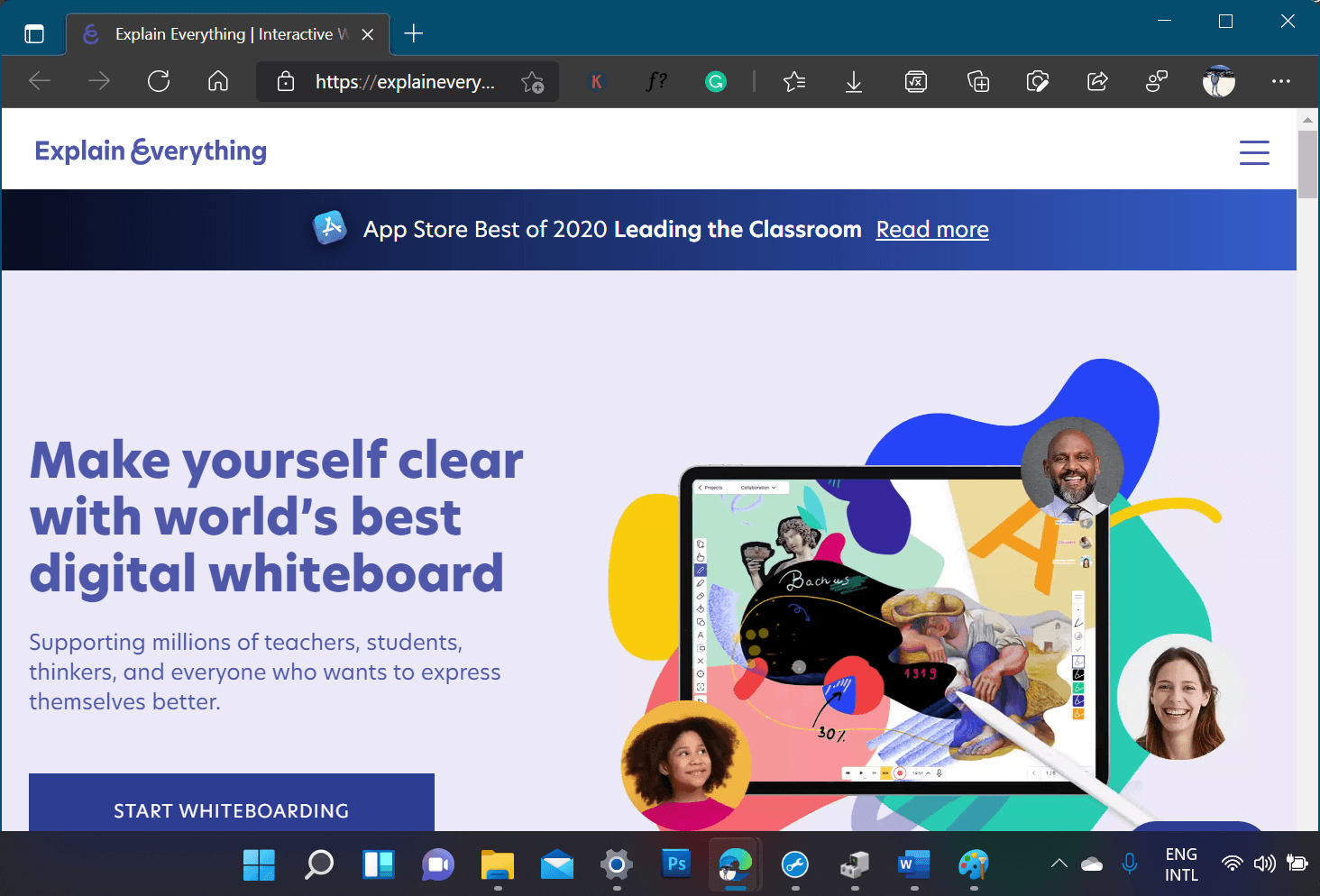Click the scrollbar up arrow
The height and width of the screenshot is (896, 1320).
[1308, 119]
